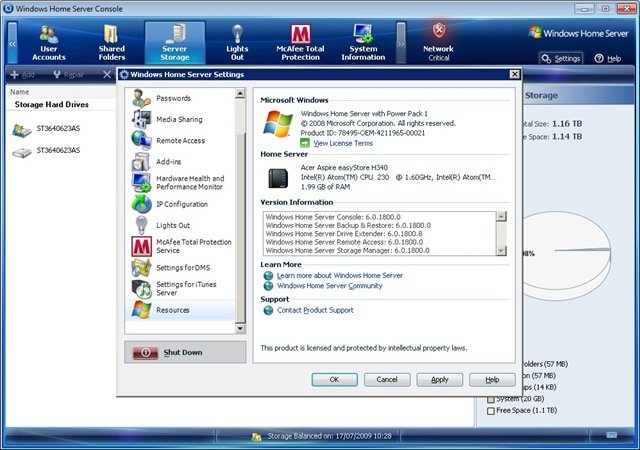Click the status bar storage balanced icon

click(x=256, y=437)
